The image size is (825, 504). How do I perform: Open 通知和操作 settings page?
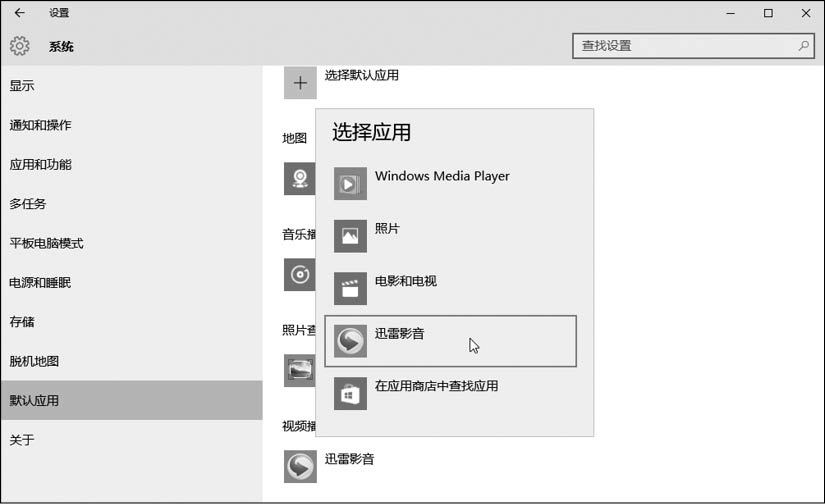tap(132, 125)
